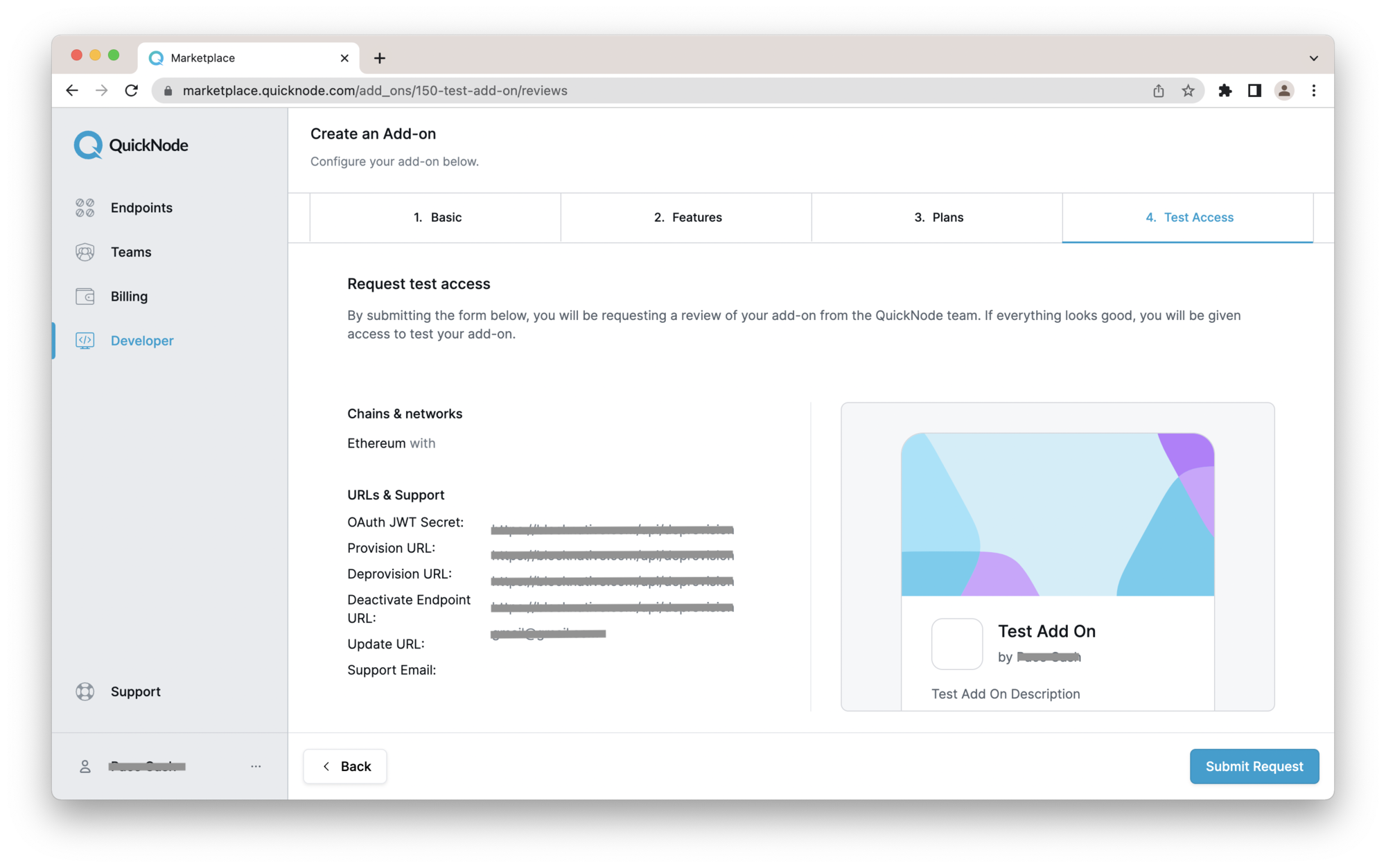Click the Test Add On title
Screen dimensions: 1386x868
1046,631
